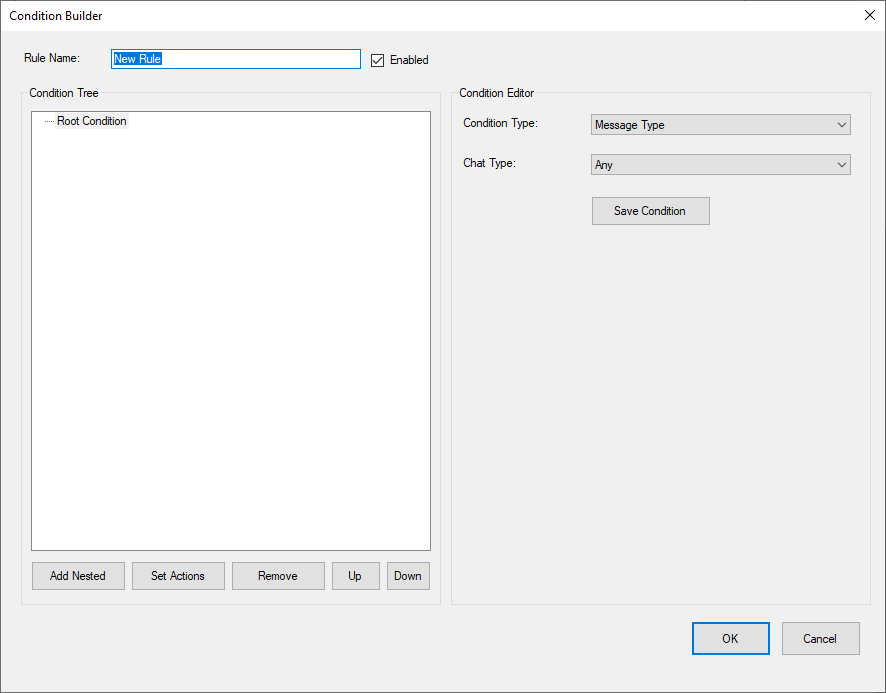Click the Rule Name input field

tap(236, 59)
